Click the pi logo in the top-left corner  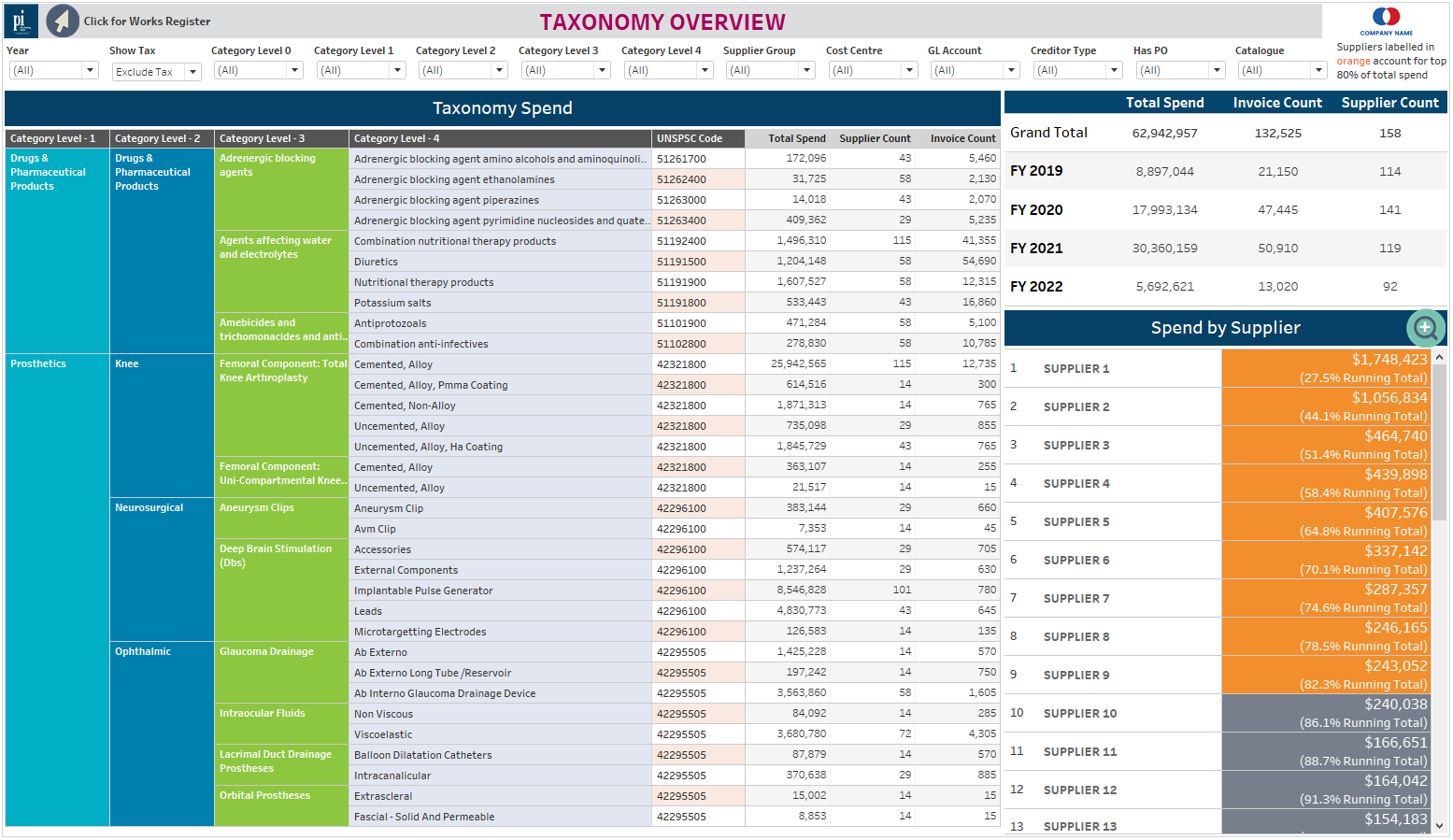pyautogui.click(x=21, y=21)
